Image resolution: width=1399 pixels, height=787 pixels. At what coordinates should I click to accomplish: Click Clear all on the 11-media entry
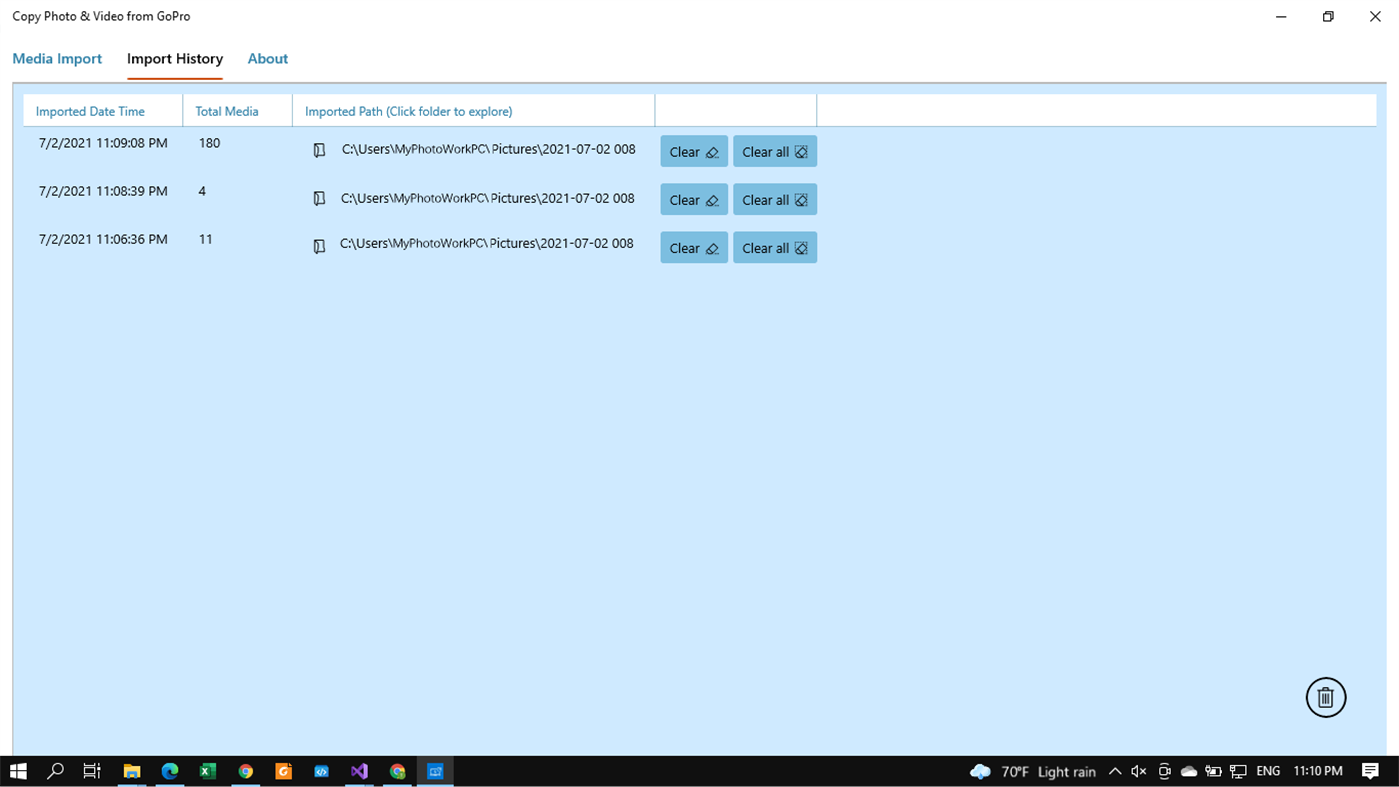(x=774, y=247)
